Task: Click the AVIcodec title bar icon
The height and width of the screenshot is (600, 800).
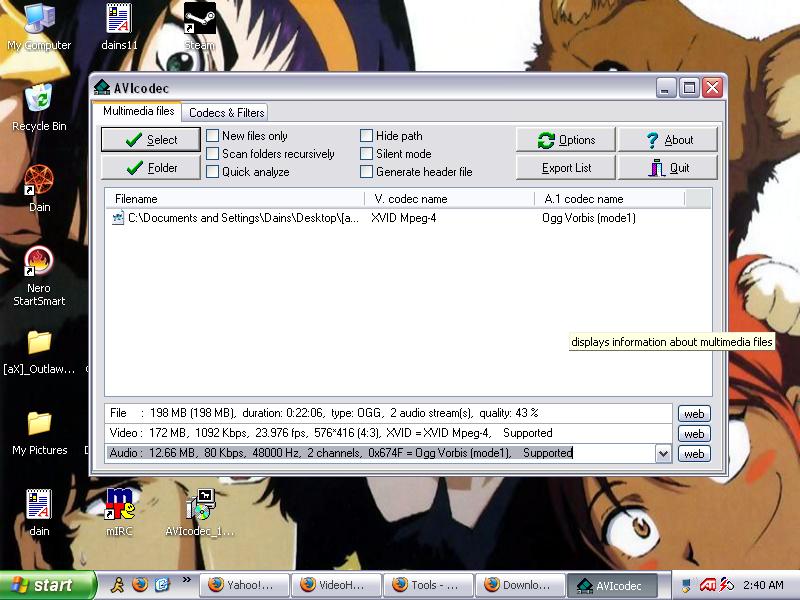Action: tap(102, 87)
